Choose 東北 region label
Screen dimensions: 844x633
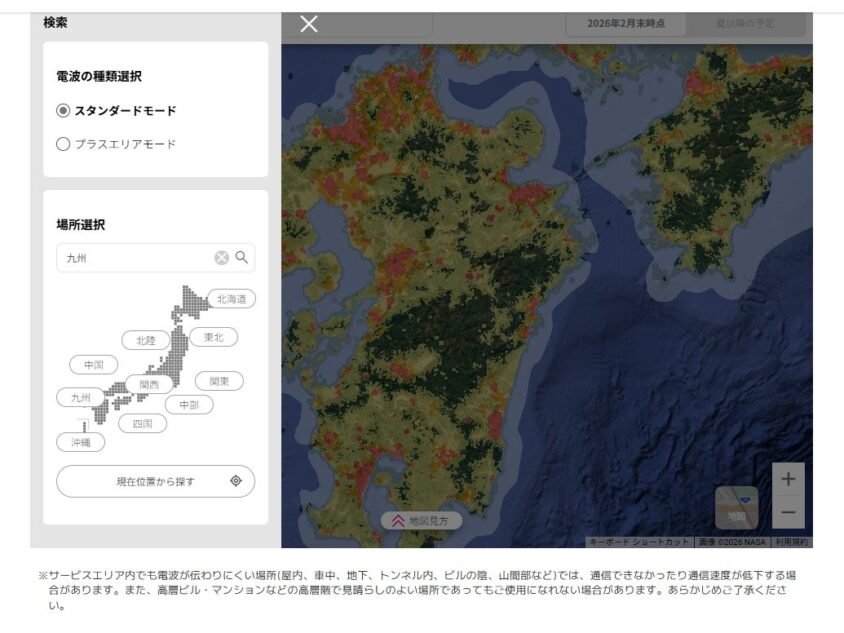click(214, 337)
